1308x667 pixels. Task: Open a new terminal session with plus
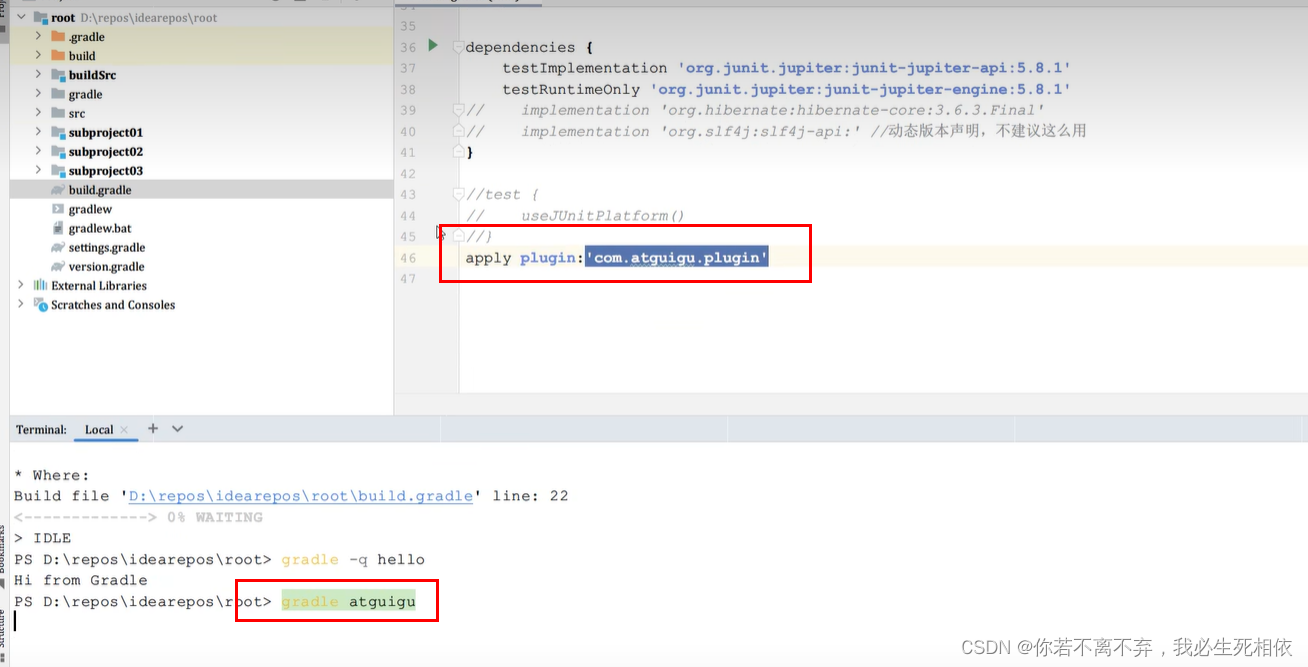click(x=153, y=428)
